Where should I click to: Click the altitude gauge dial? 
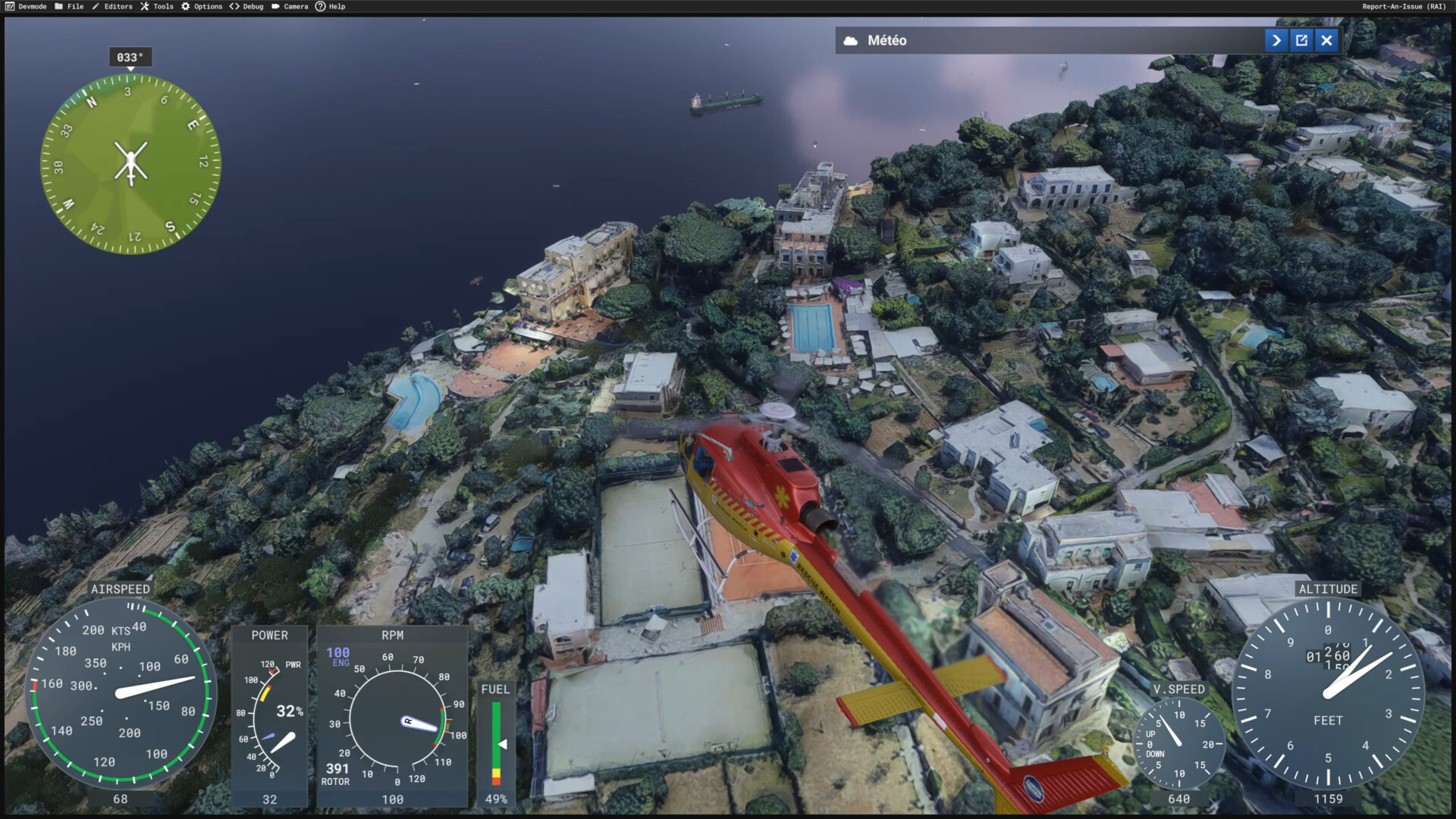tap(1327, 693)
